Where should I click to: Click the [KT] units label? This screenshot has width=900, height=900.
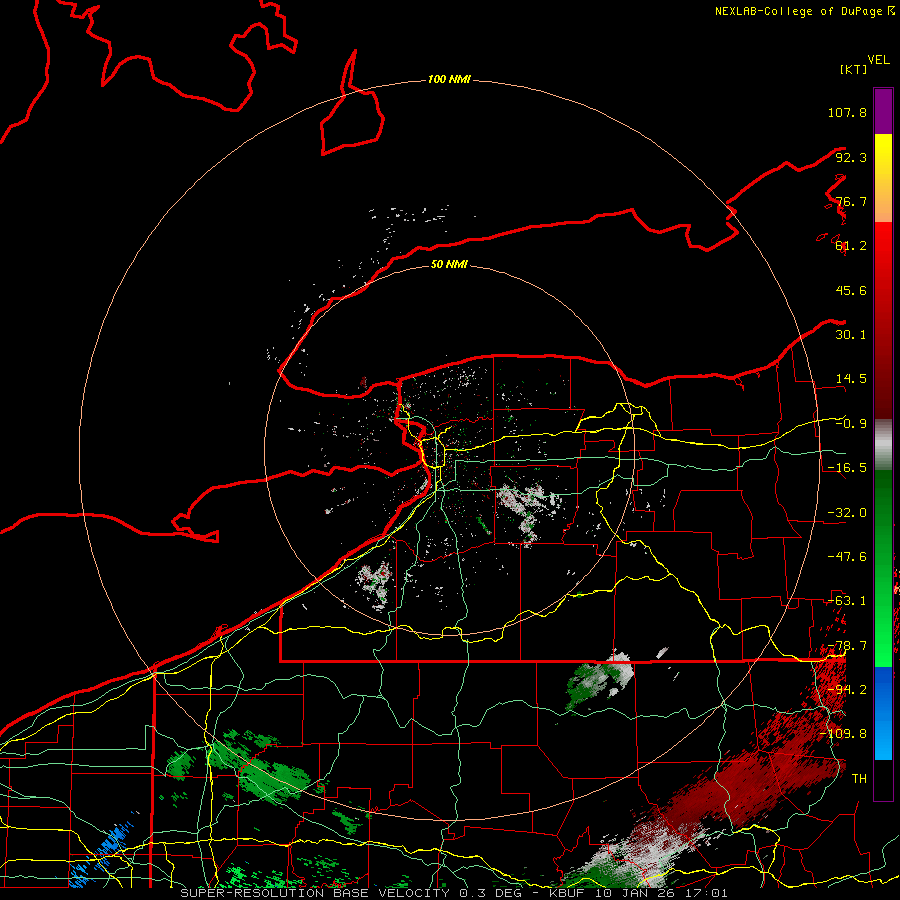click(853, 69)
